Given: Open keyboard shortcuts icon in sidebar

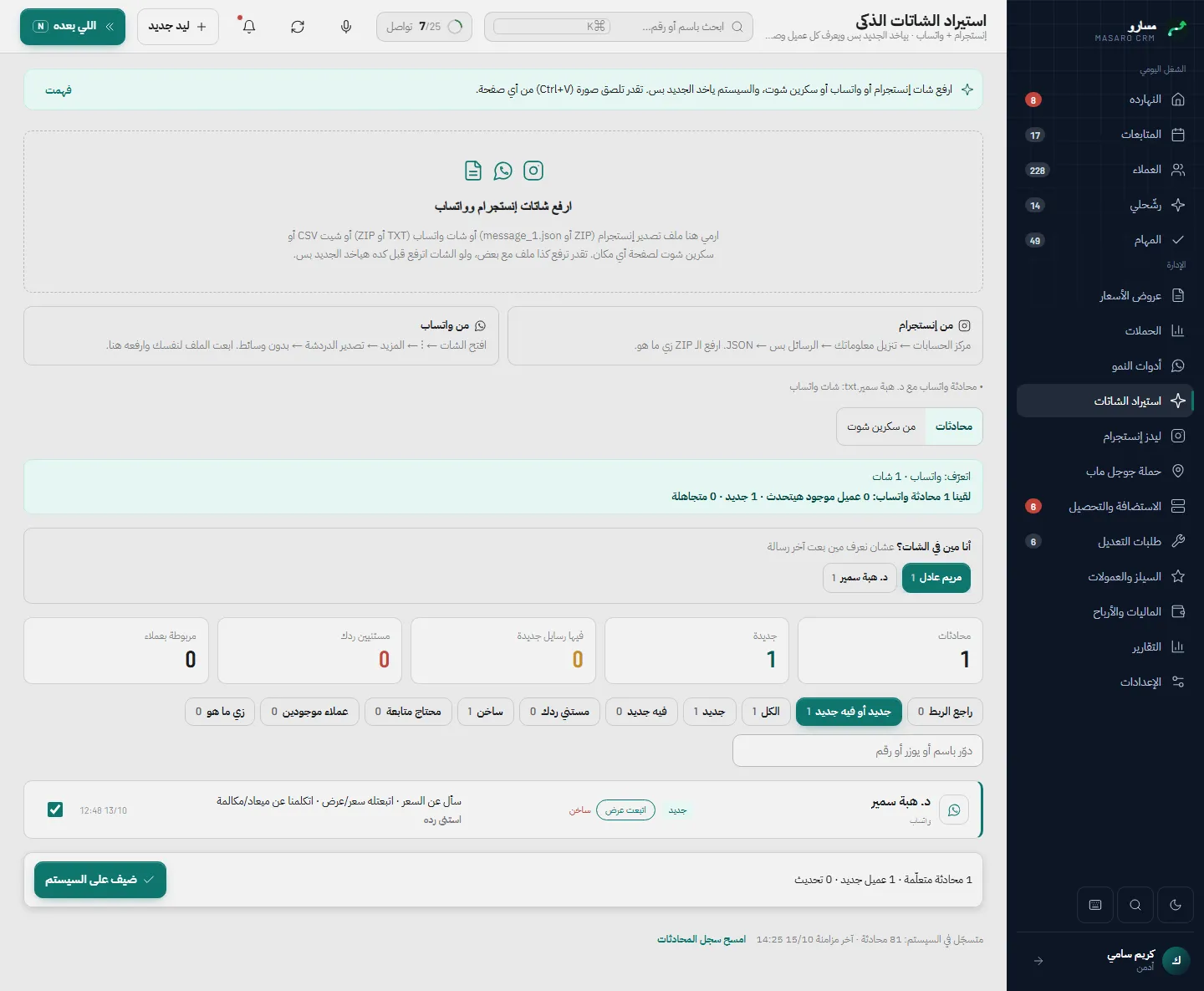Looking at the screenshot, I should coord(1095,905).
